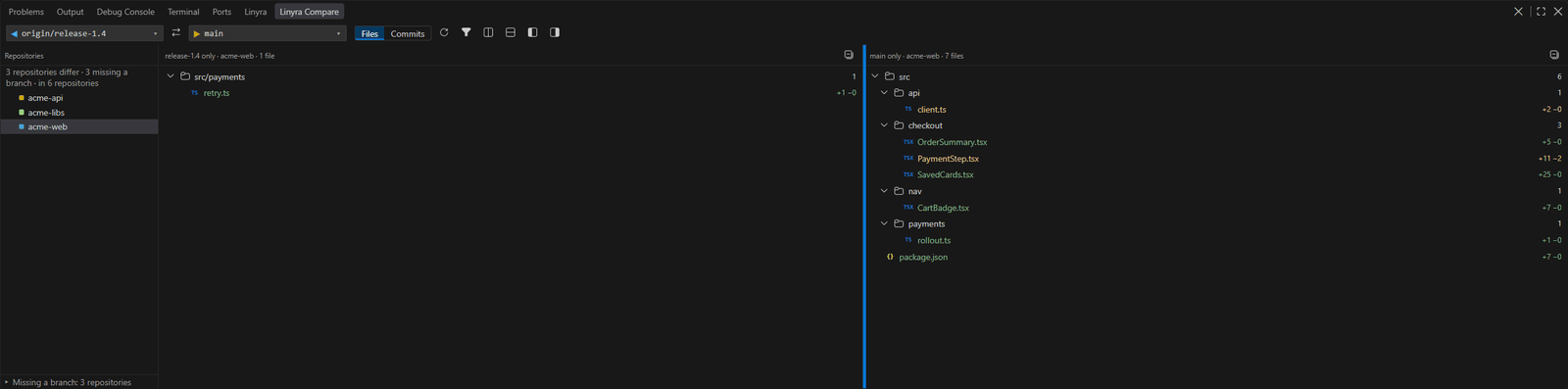Open the filter funnel options

(466, 32)
